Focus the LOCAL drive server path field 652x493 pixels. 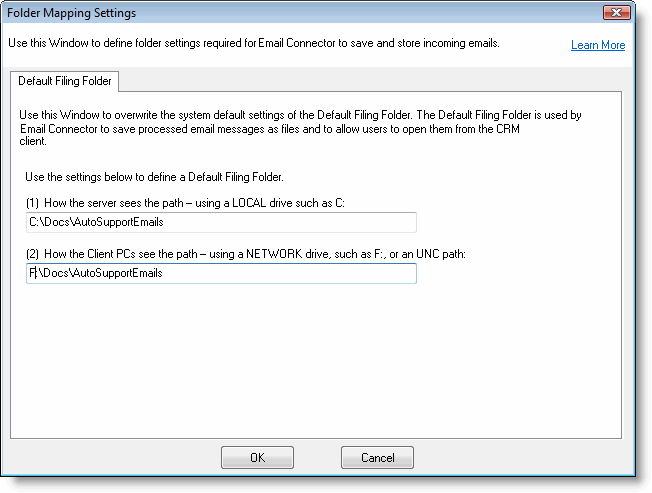point(220,222)
